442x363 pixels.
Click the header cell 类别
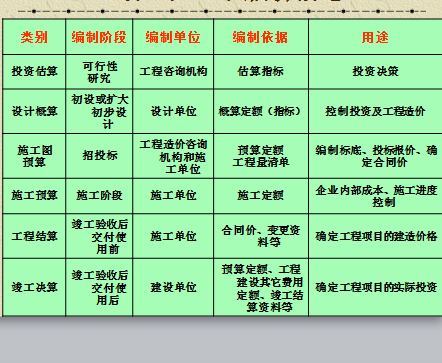[34, 37]
